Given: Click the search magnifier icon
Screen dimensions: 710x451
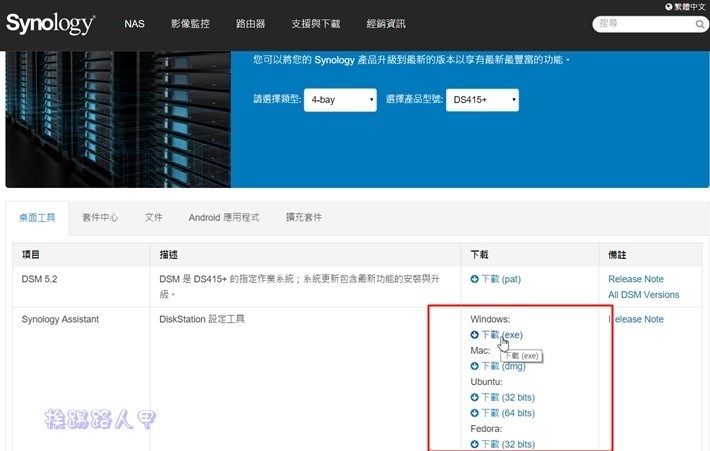Looking at the screenshot, I should coord(700,24).
